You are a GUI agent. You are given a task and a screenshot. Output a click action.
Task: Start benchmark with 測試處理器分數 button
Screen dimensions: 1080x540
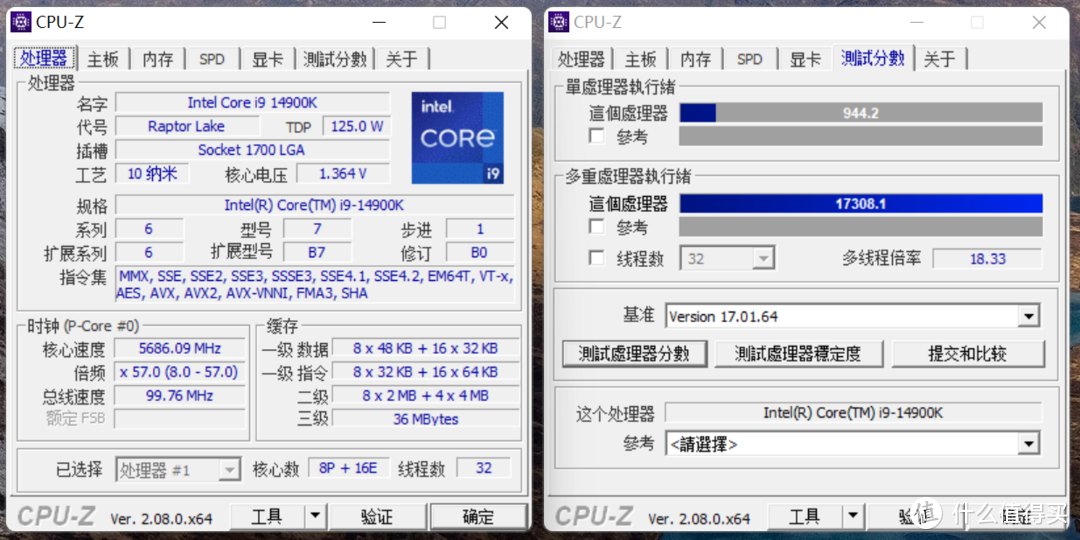634,354
